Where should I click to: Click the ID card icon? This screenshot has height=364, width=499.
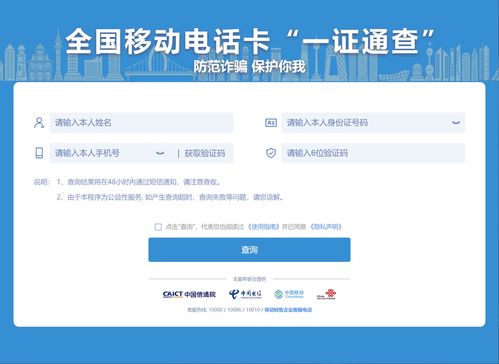pos(271,123)
